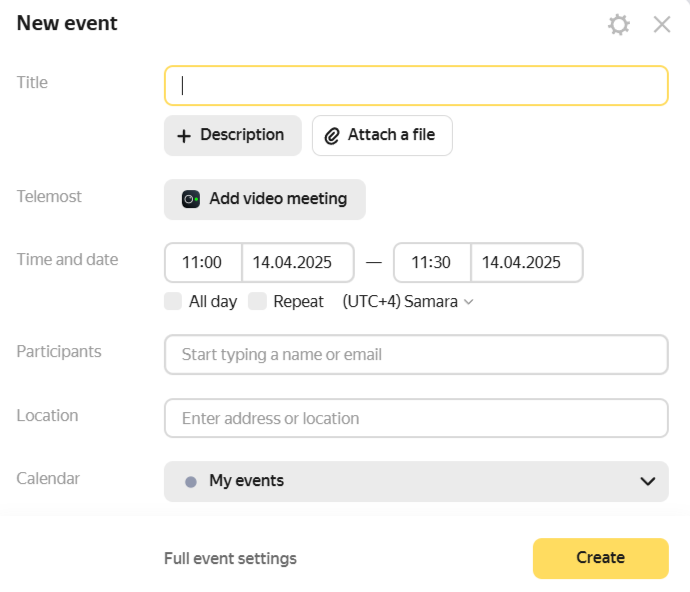Click the Location address input field
This screenshot has width=690, height=592.
[x=416, y=418]
